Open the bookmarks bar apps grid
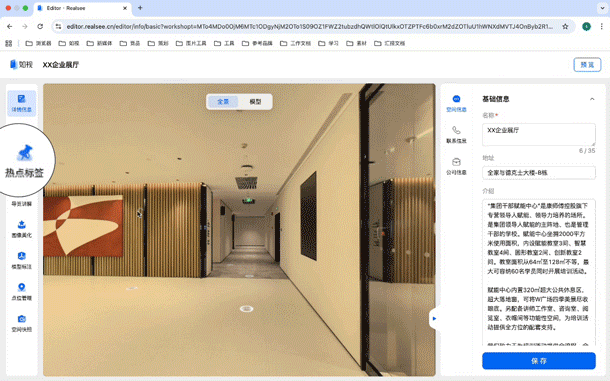This screenshot has width=610, height=381. [x=9, y=43]
